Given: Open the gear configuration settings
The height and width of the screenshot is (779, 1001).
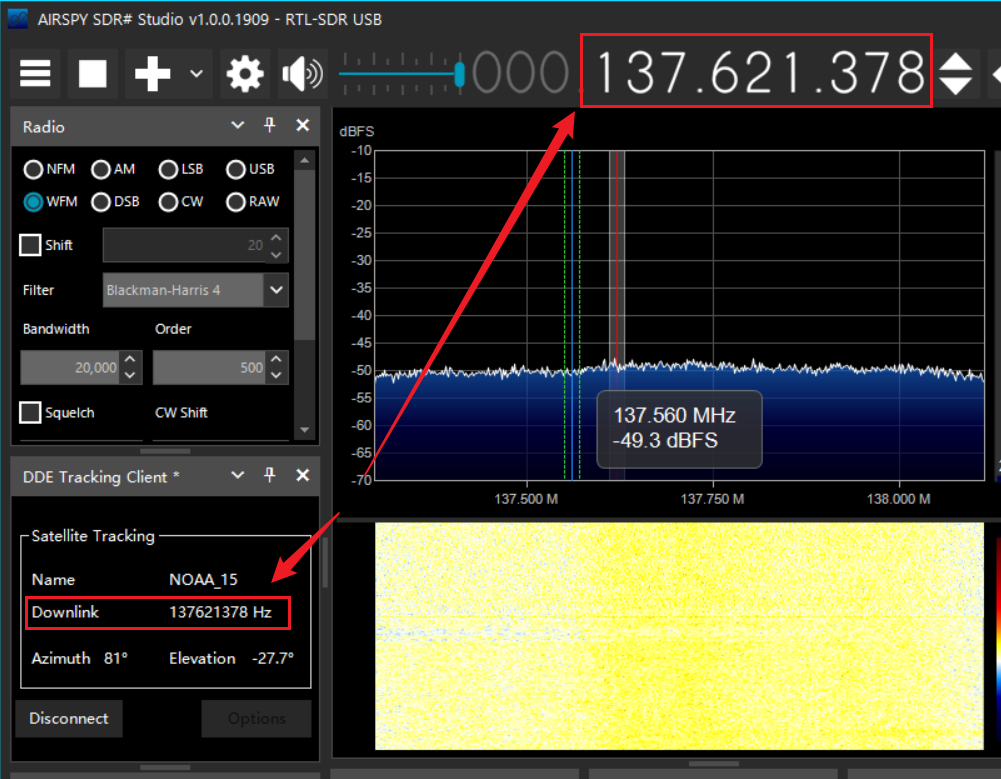Looking at the screenshot, I should (244, 74).
